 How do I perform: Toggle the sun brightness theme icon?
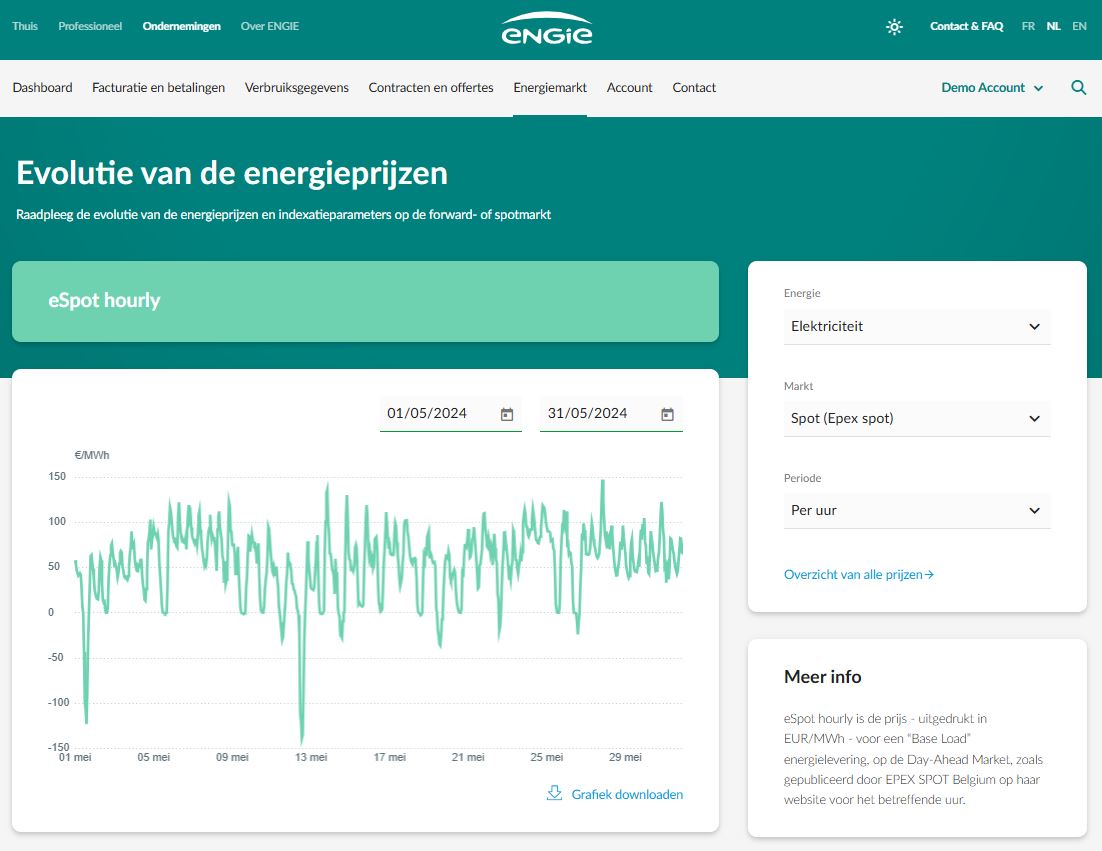(x=894, y=27)
